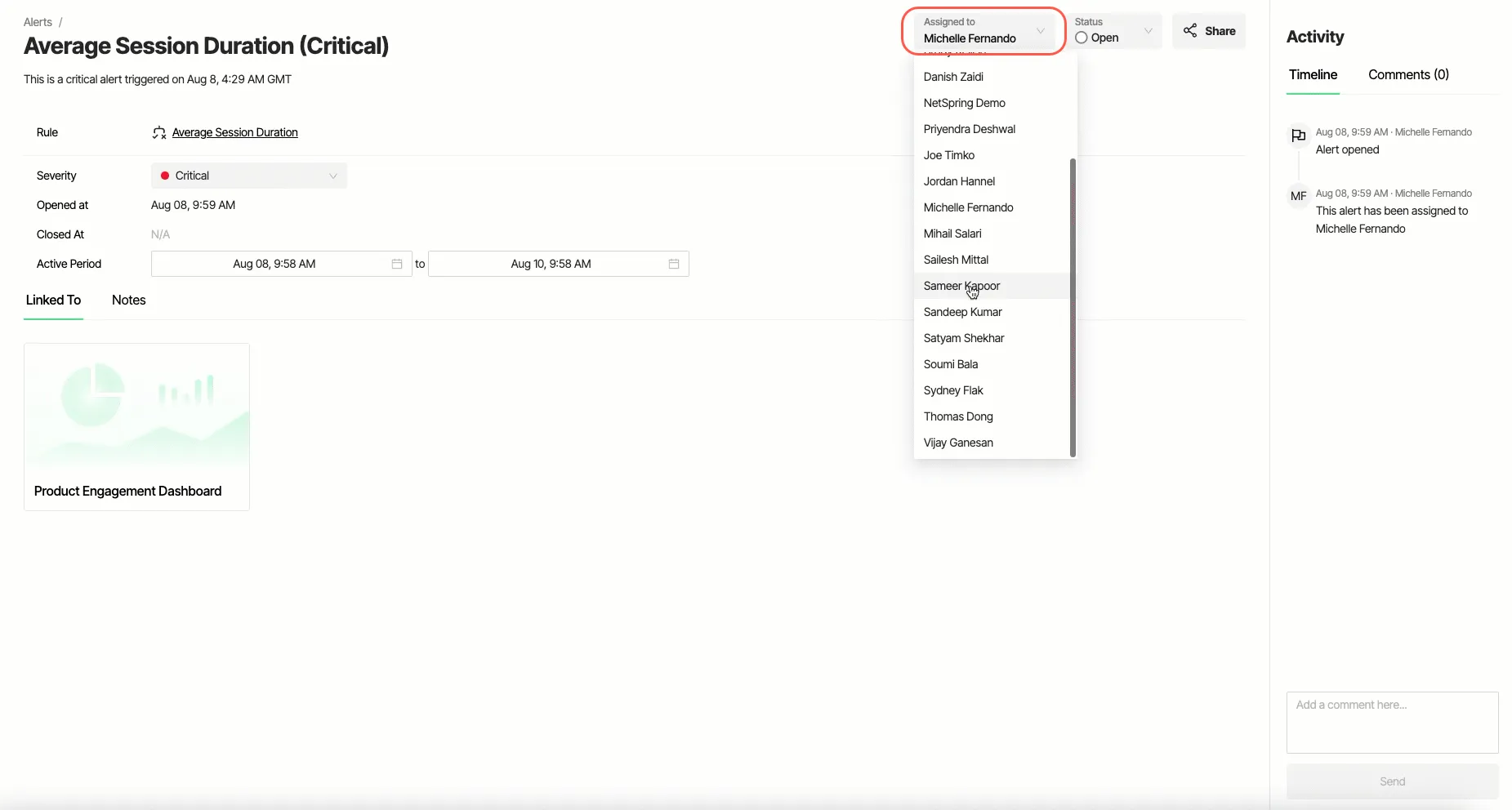The width and height of the screenshot is (1512, 810).
Task: Click the Product Engagement Dashboard title
Action: tap(127, 492)
